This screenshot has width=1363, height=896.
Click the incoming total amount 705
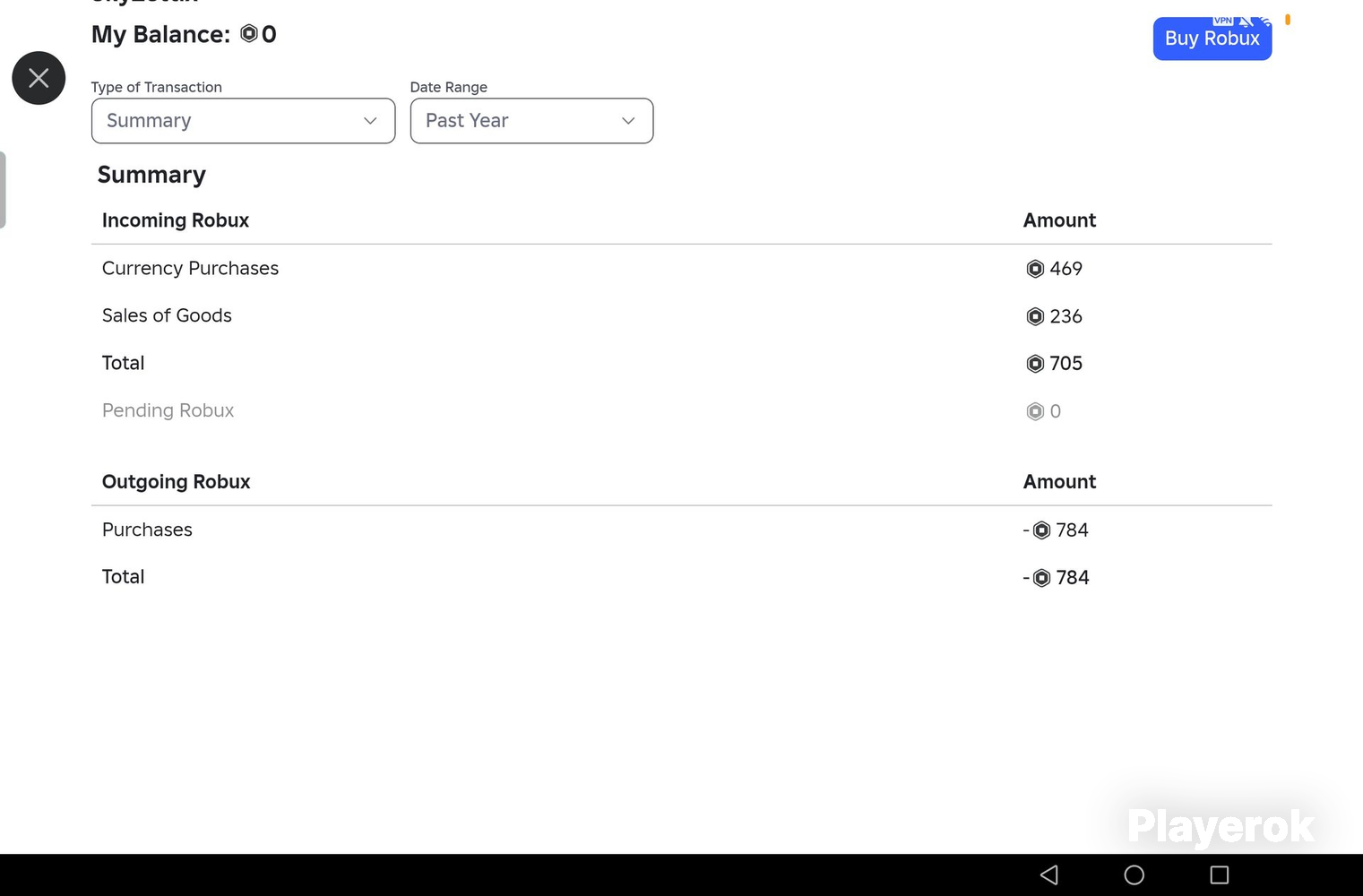pos(1065,364)
